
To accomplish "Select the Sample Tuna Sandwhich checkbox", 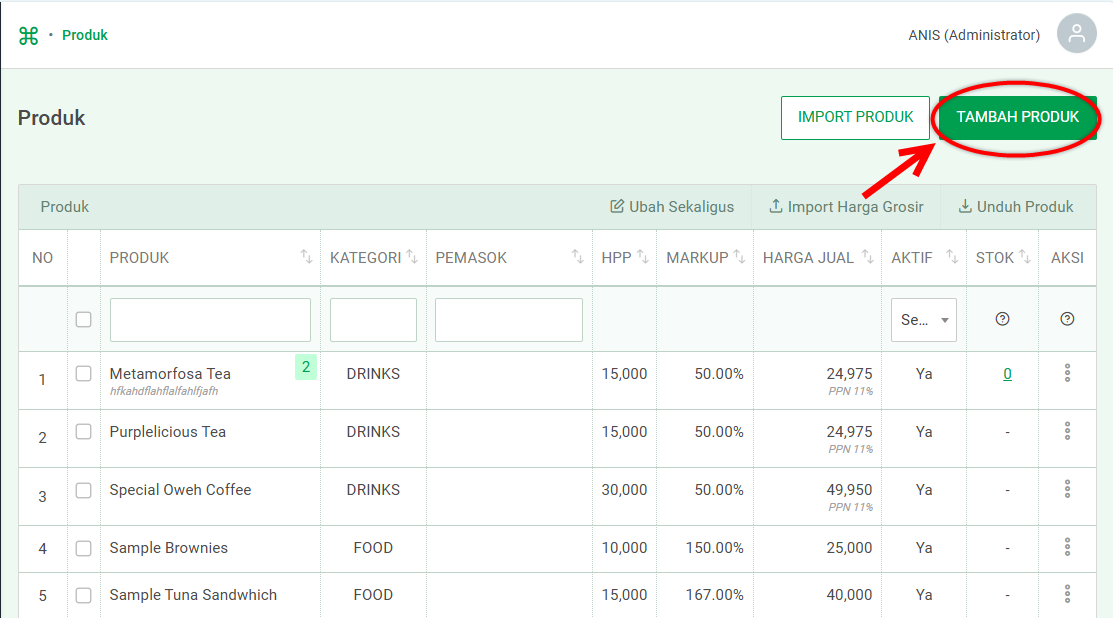I will point(84,595).
